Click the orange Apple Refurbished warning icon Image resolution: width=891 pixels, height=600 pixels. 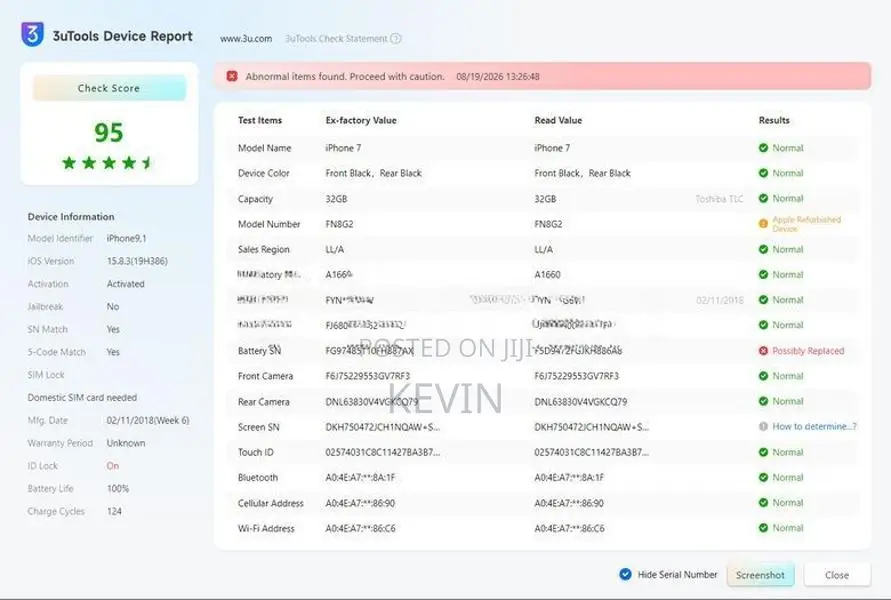763,224
